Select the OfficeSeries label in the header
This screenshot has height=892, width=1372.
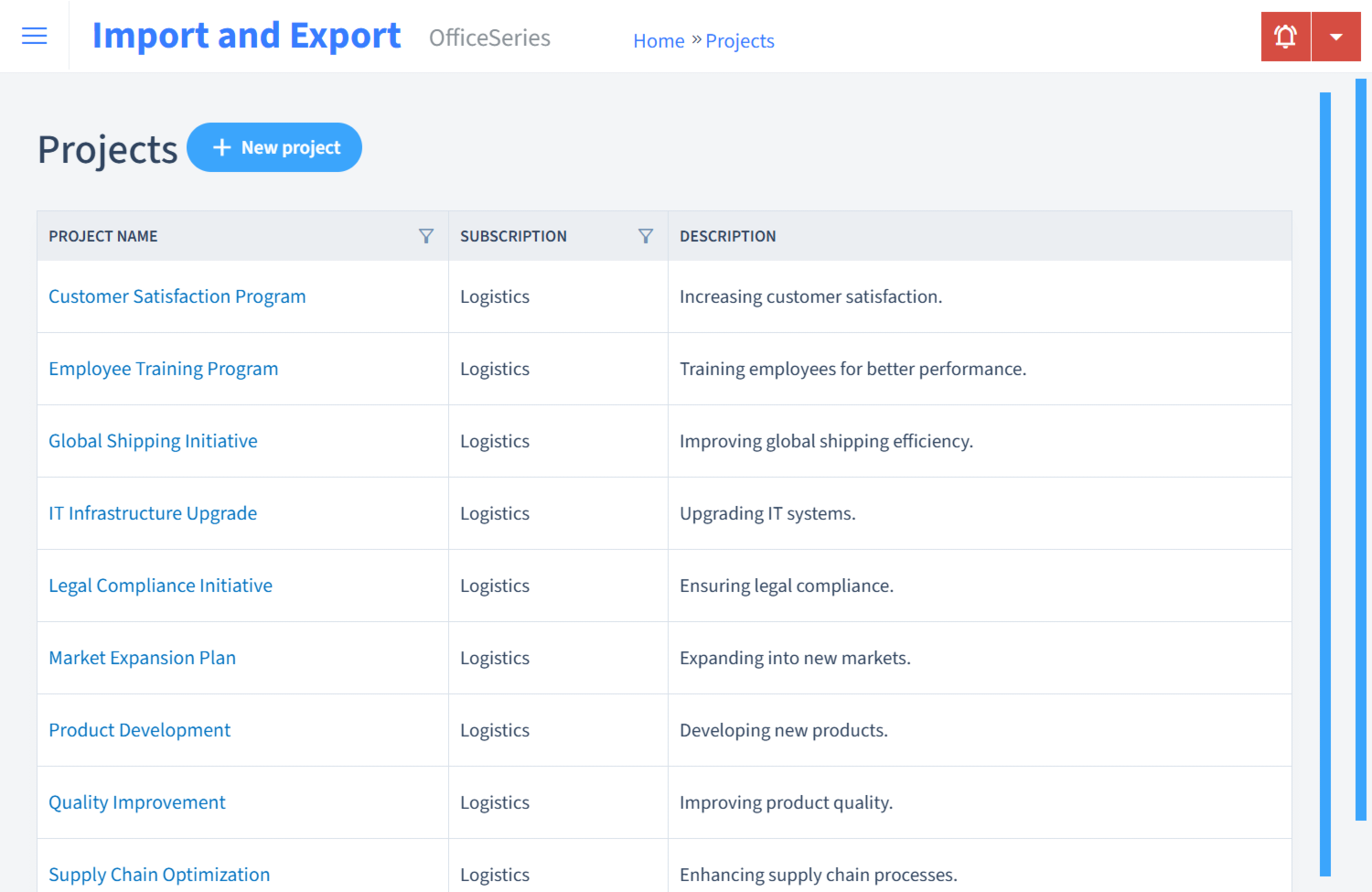tap(489, 38)
